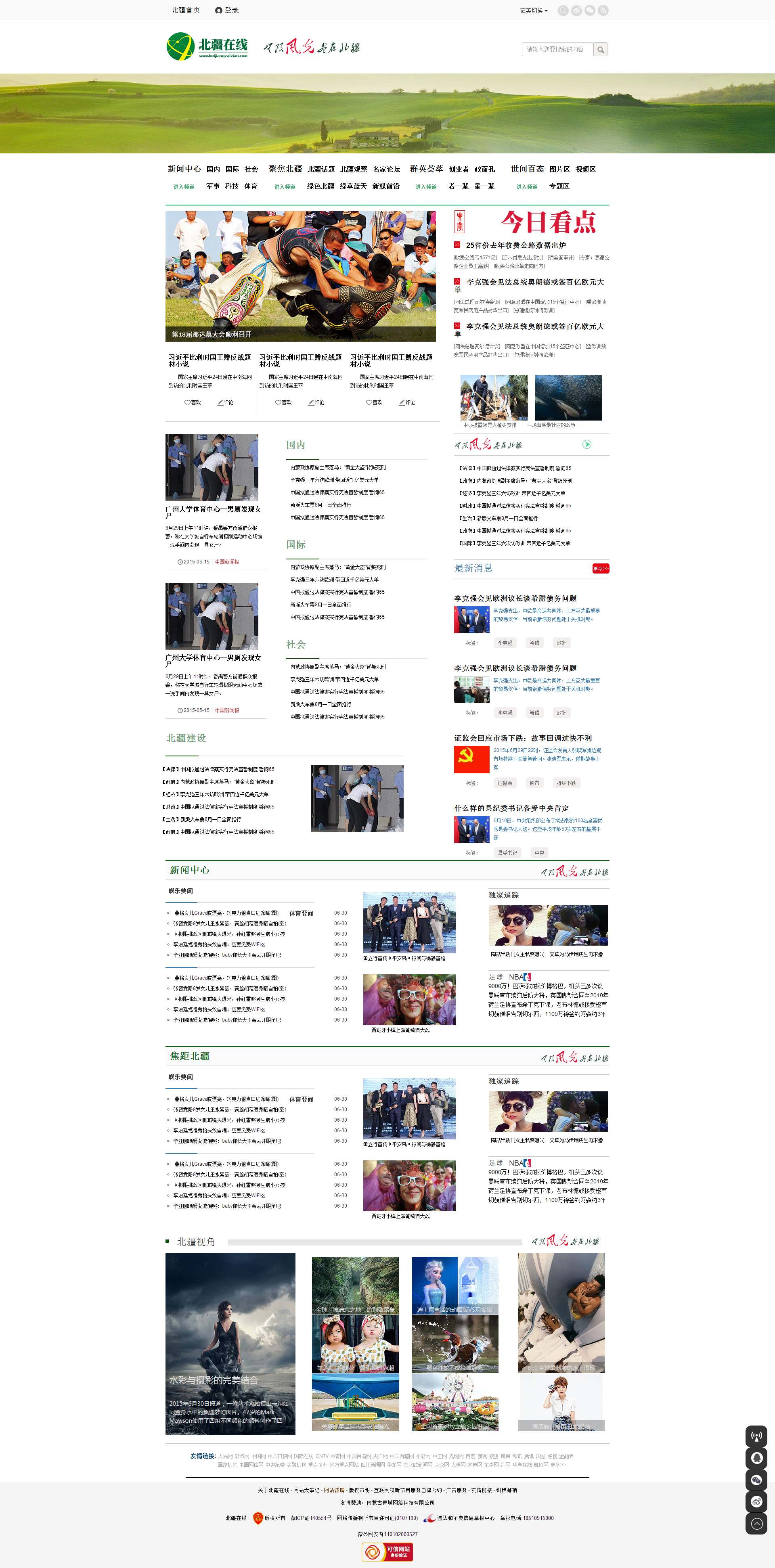
Task: Click the magnifier search button
Action: click(x=600, y=49)
